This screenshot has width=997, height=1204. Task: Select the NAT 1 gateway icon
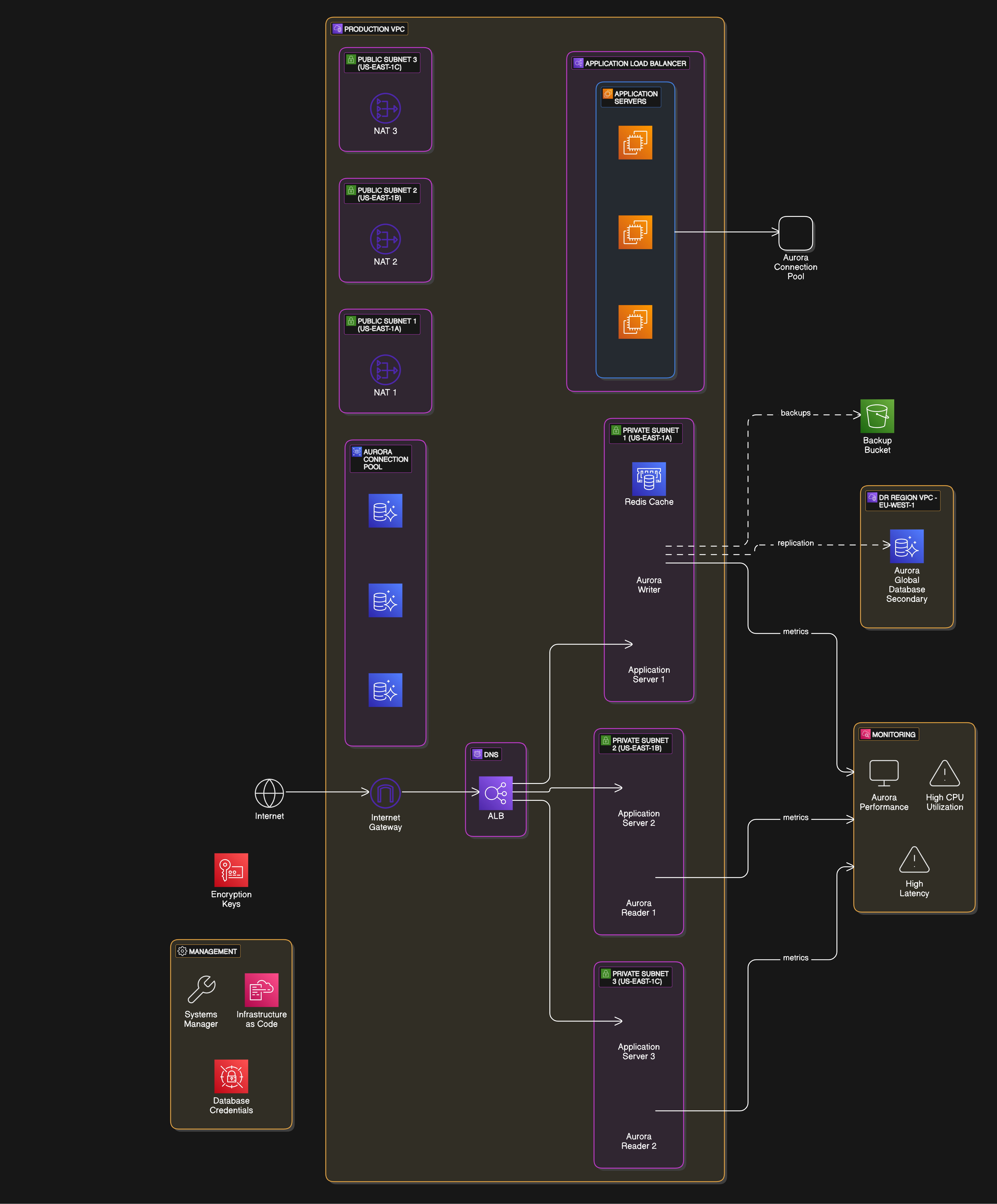(385, 370)
